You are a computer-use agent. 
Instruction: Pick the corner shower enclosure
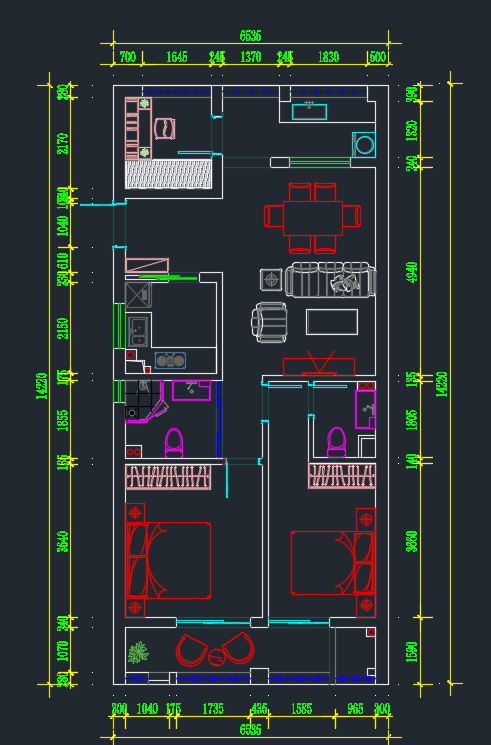pos(144,401)
